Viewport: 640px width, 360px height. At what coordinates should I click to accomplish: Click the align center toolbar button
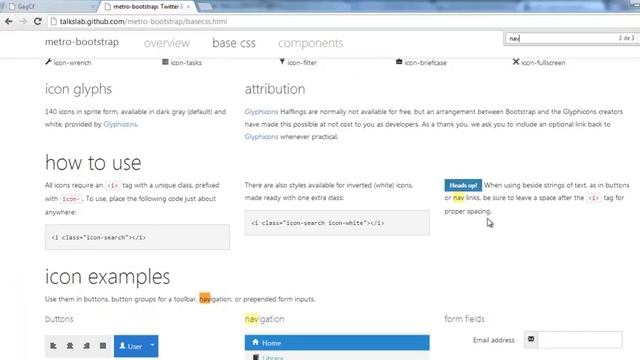tap(70, 346)
